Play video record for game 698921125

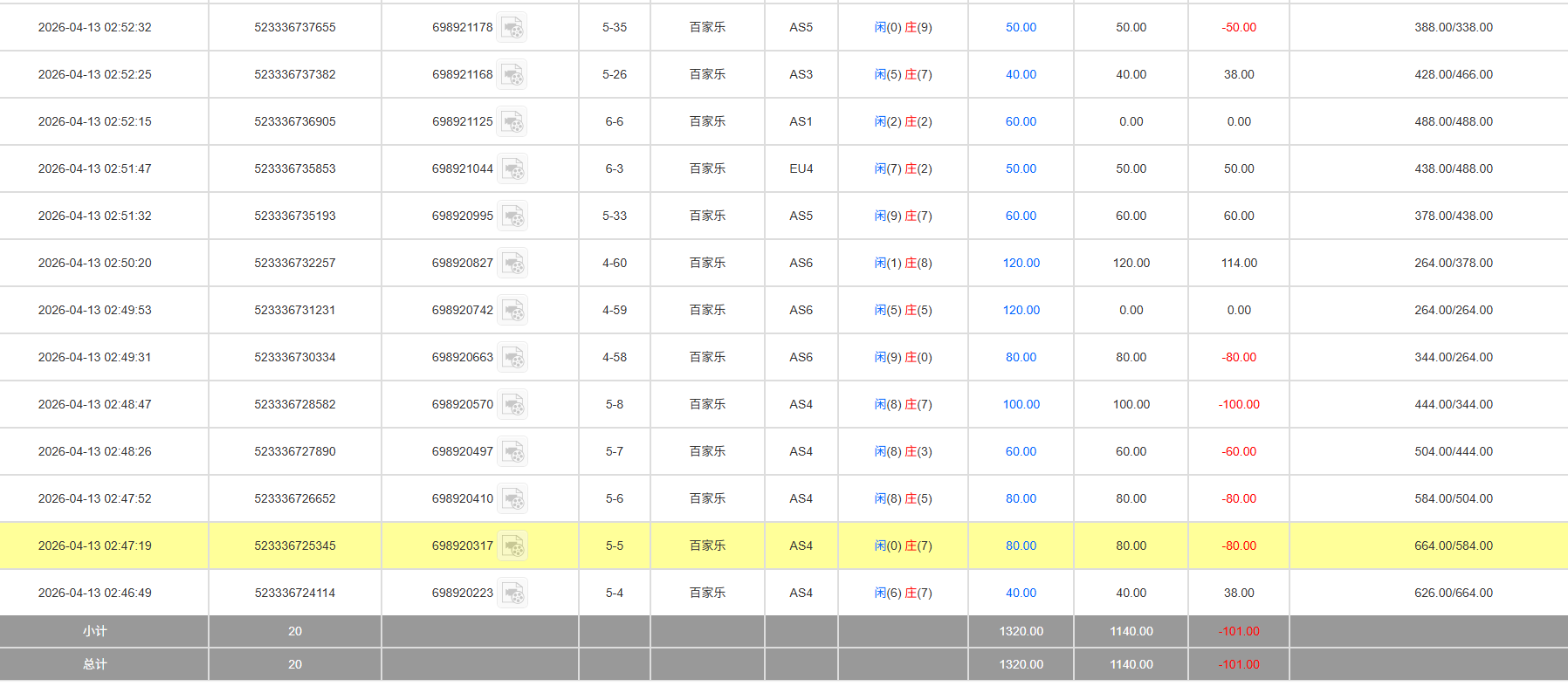coord(512,122)
